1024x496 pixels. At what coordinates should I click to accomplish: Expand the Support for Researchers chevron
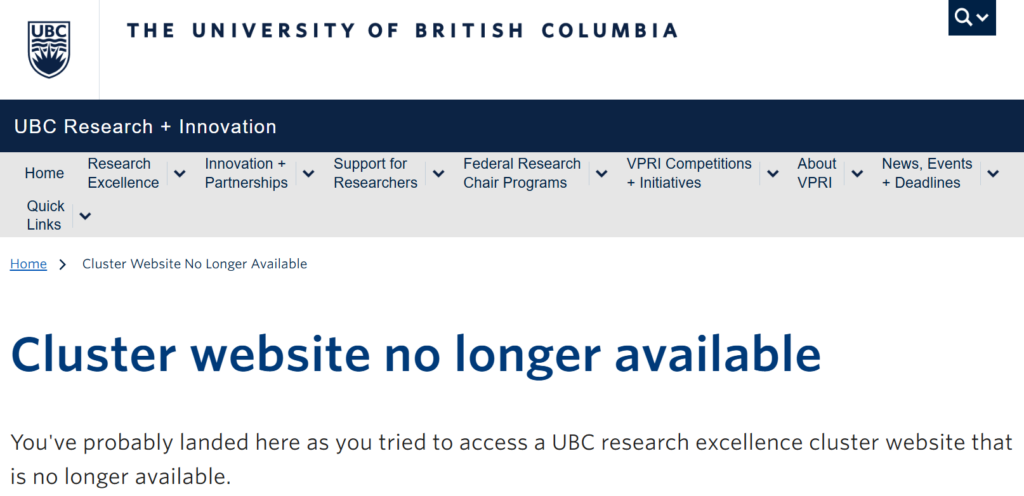[438, 173]
